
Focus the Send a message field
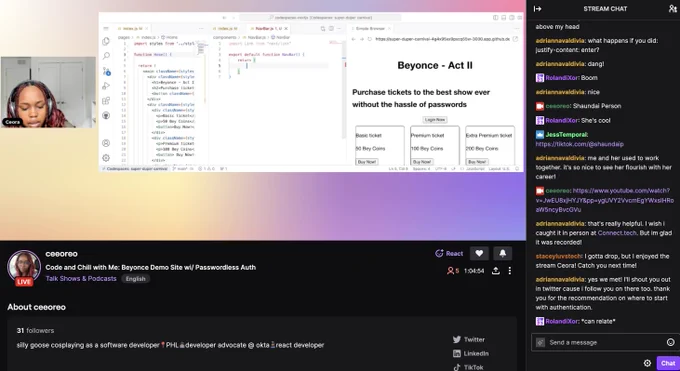[604, 342]
